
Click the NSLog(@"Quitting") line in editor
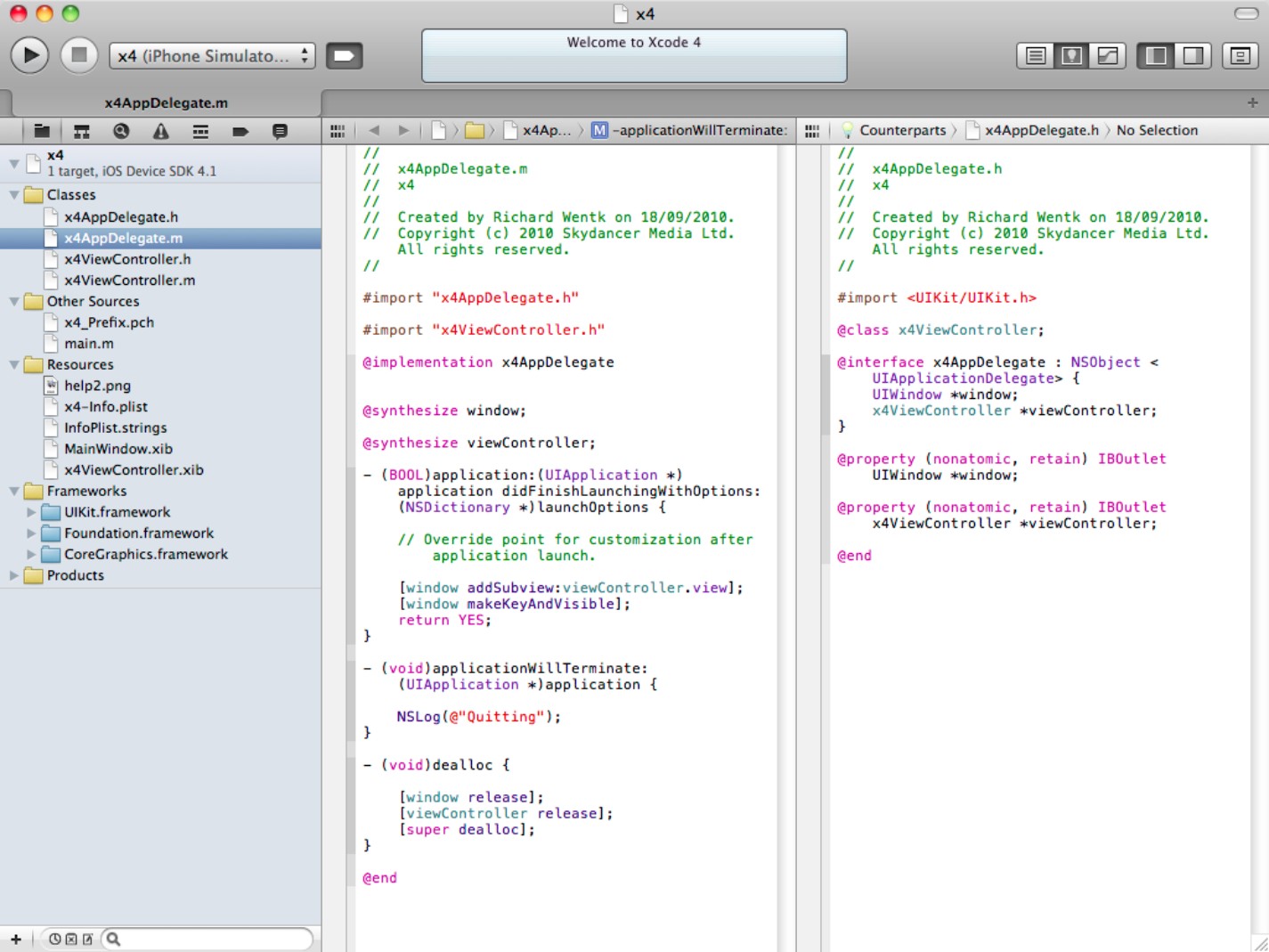point(479,717)
